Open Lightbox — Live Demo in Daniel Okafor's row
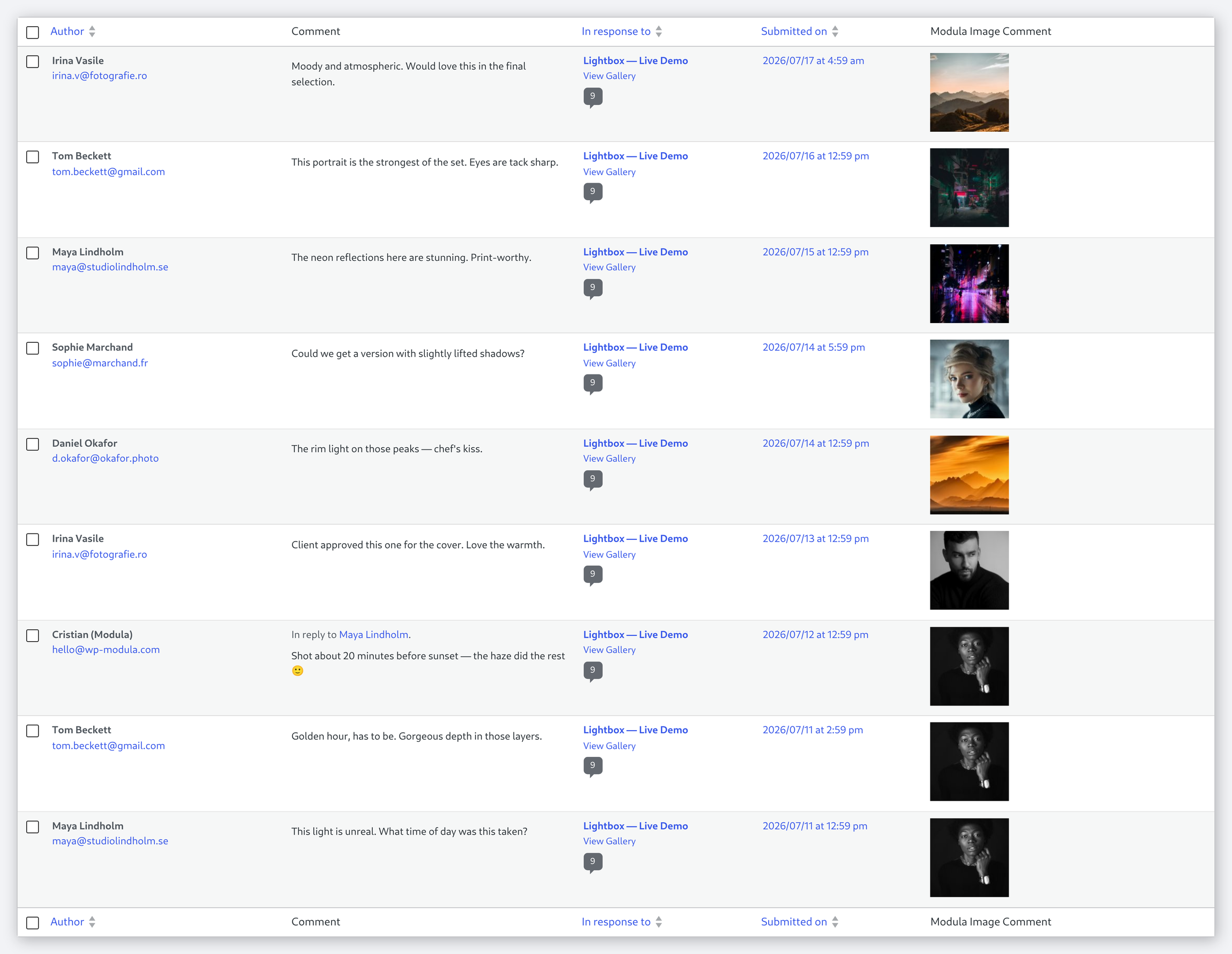 [635, 444]
